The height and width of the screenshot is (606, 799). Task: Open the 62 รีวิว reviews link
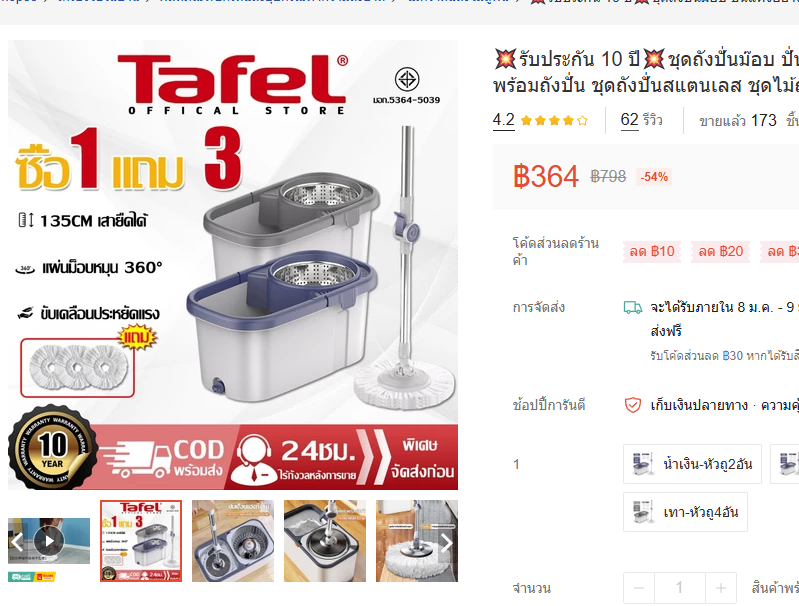pos(641,120)
